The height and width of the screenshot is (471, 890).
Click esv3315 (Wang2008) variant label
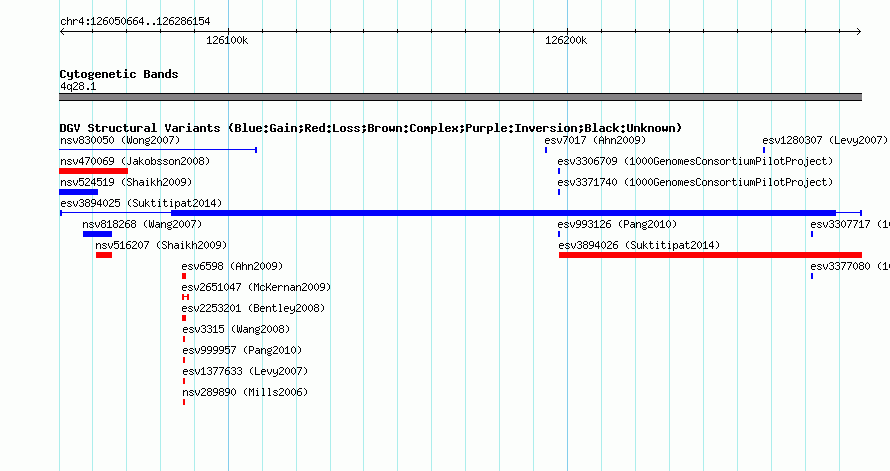point(236,329)
